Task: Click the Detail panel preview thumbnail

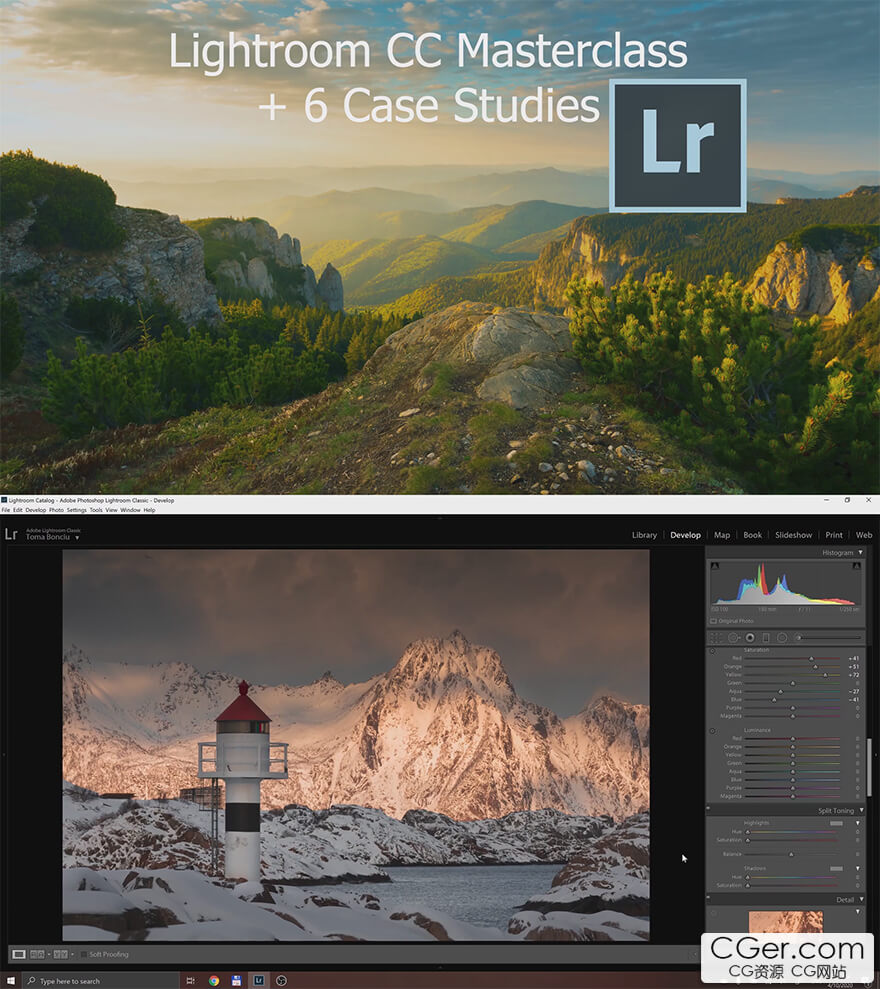Action: 785,921
